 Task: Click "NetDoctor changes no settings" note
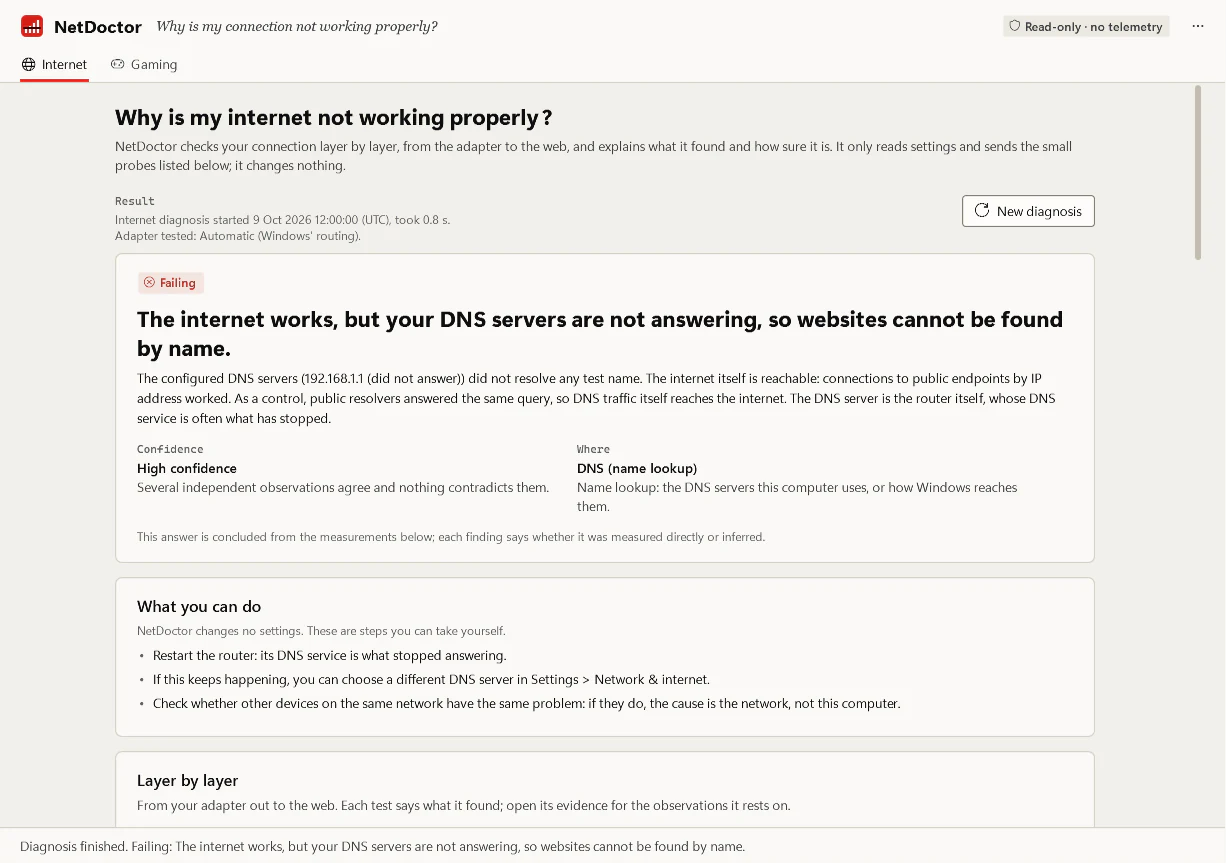(x=321, y=631)
